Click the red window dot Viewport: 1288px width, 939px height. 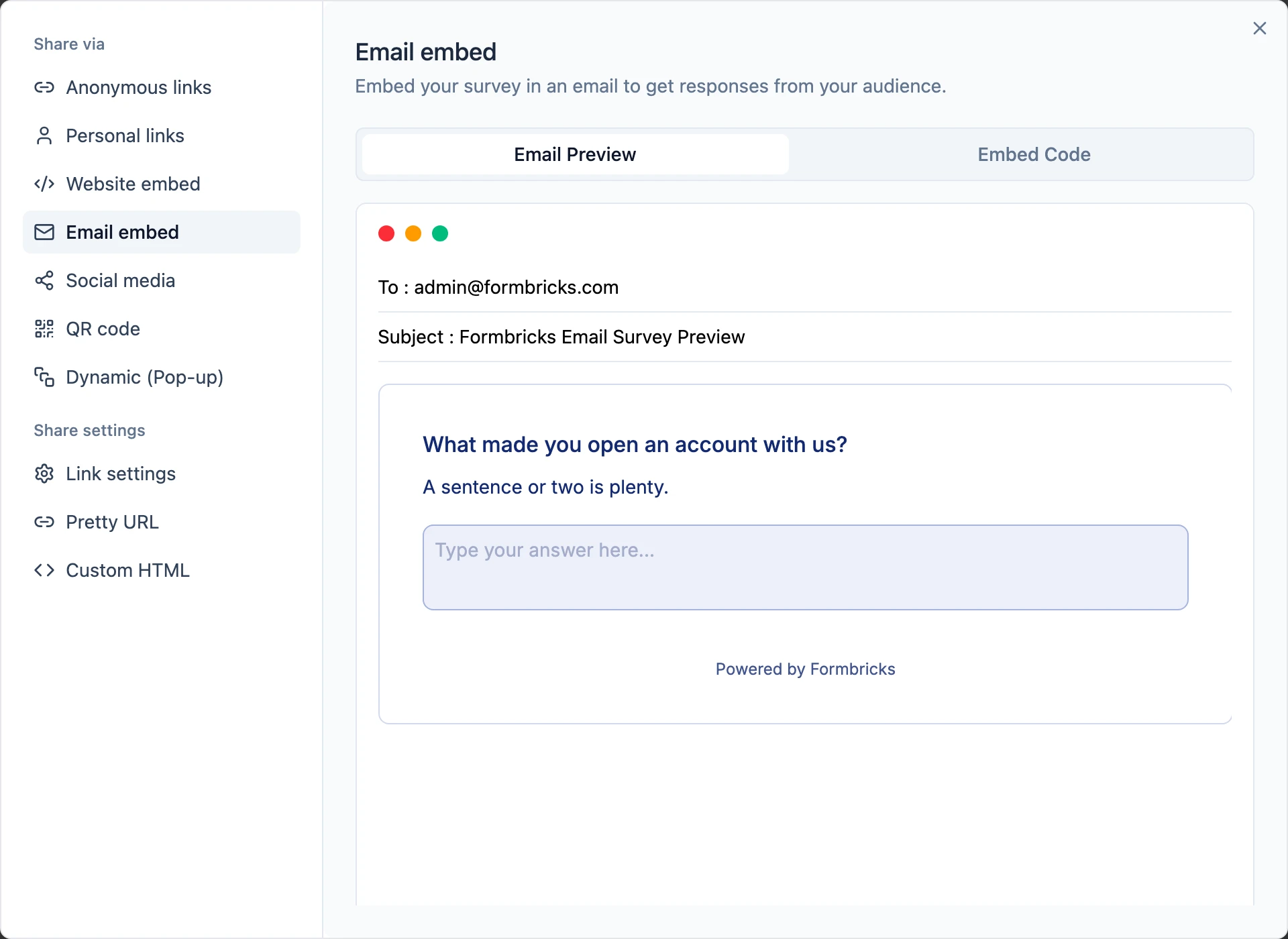point(386,233)
